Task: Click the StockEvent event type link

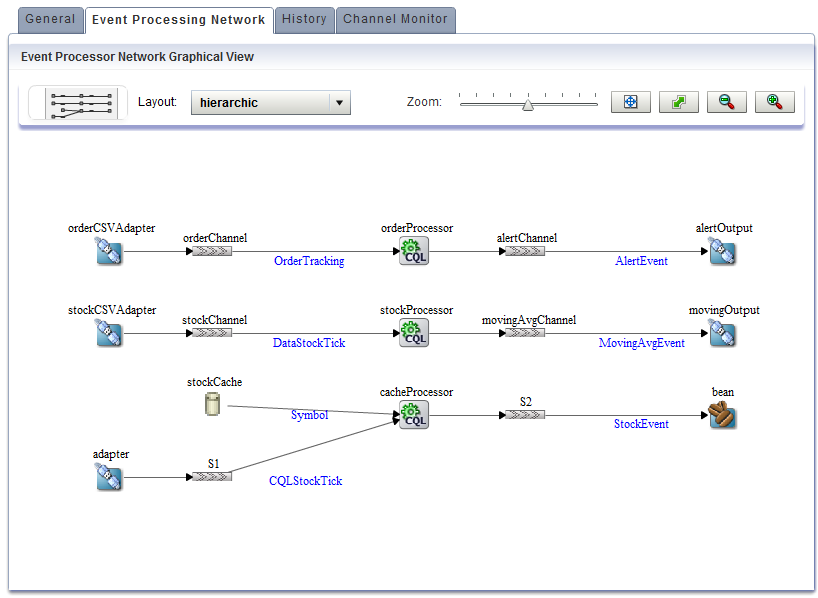Action: click(x=641, y=424)
